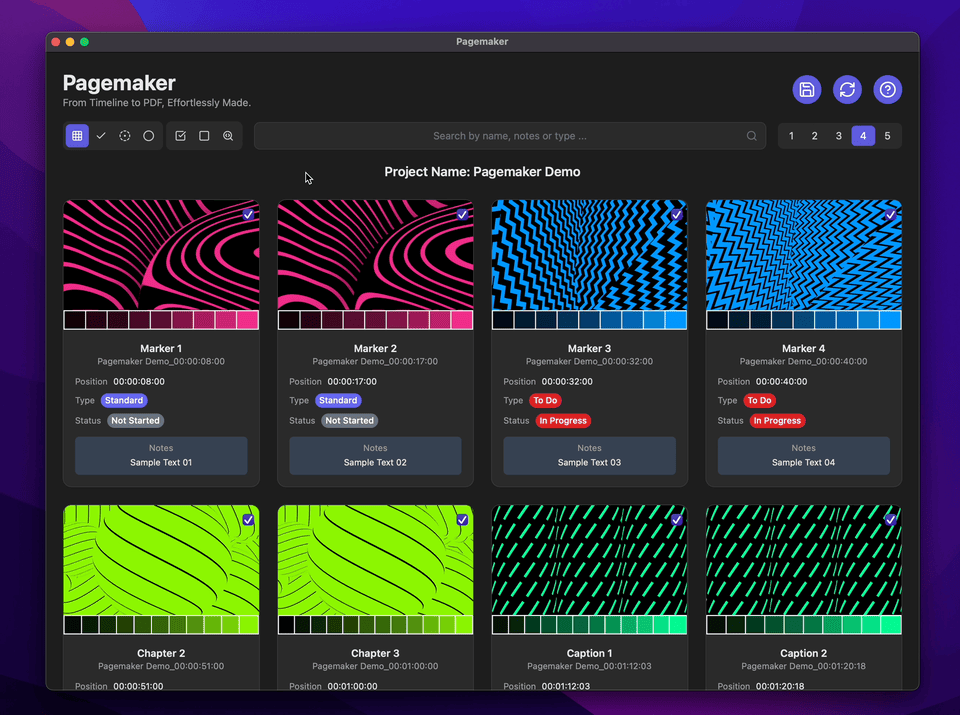
Task: Click In Progress status badge on Marker 3
Action: point(563,421)
